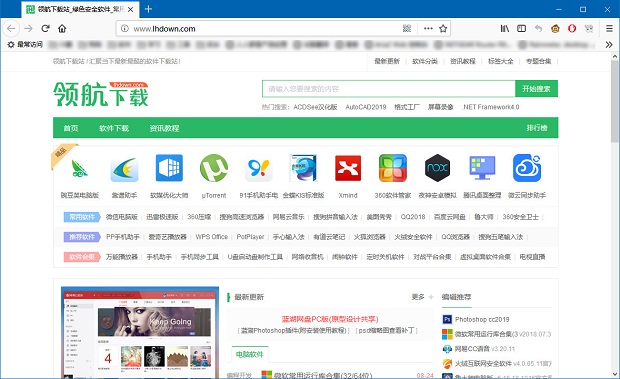The height and width of the screenshot is (379, 620).
Task: Toggle the sidebar view icon
Action: 522,28
